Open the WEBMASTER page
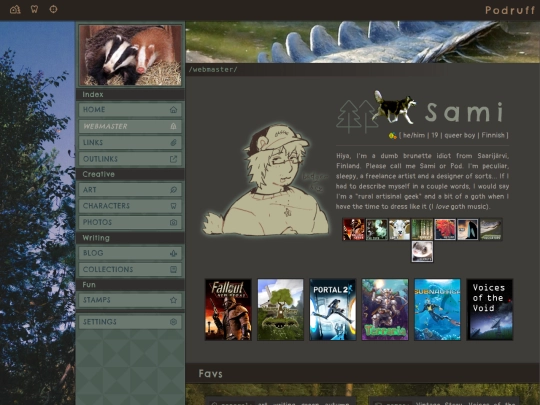The width and height of the screenshot is (540, 405). coord(130,126)
